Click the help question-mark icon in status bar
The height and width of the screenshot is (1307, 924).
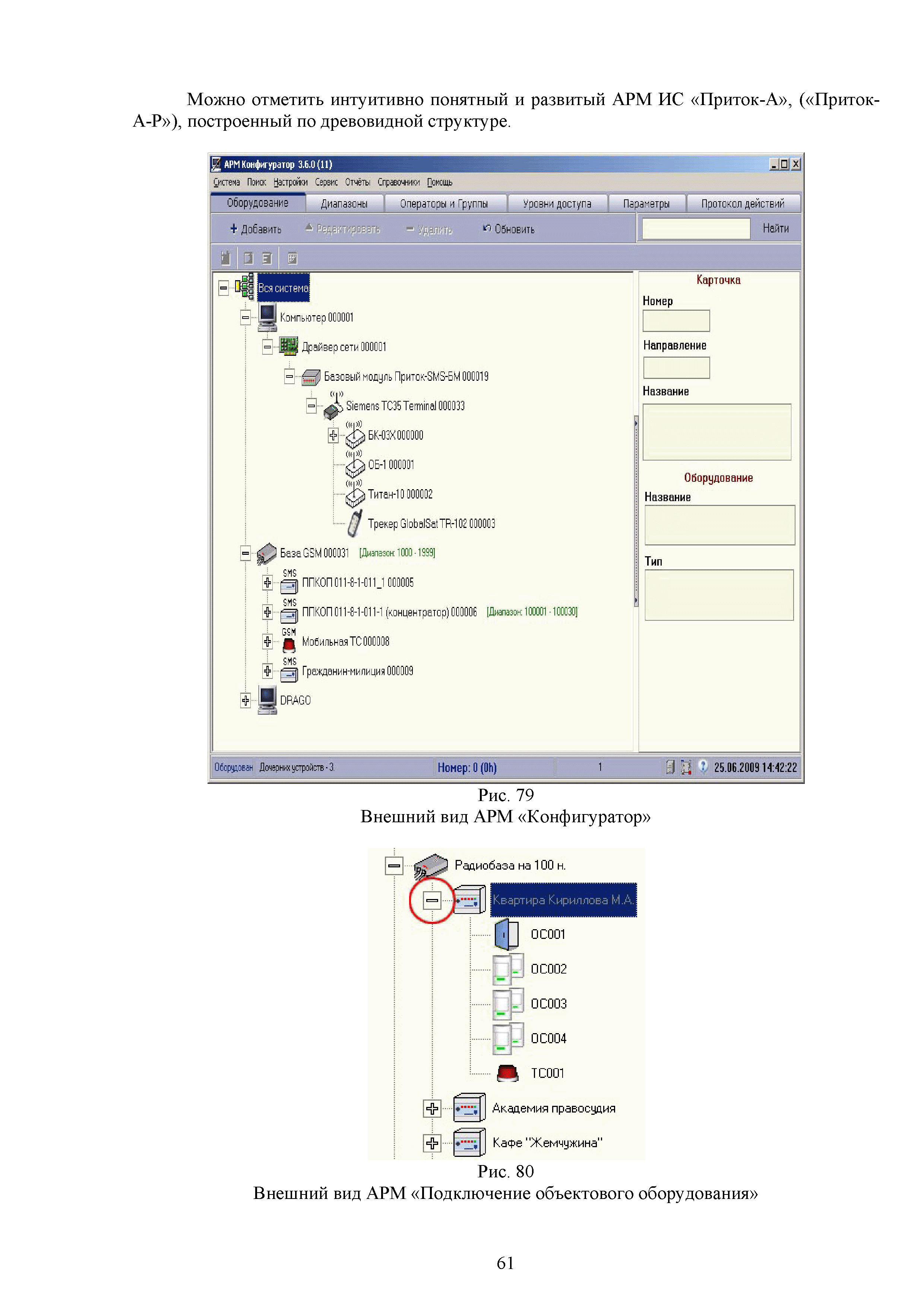point(703,766)
